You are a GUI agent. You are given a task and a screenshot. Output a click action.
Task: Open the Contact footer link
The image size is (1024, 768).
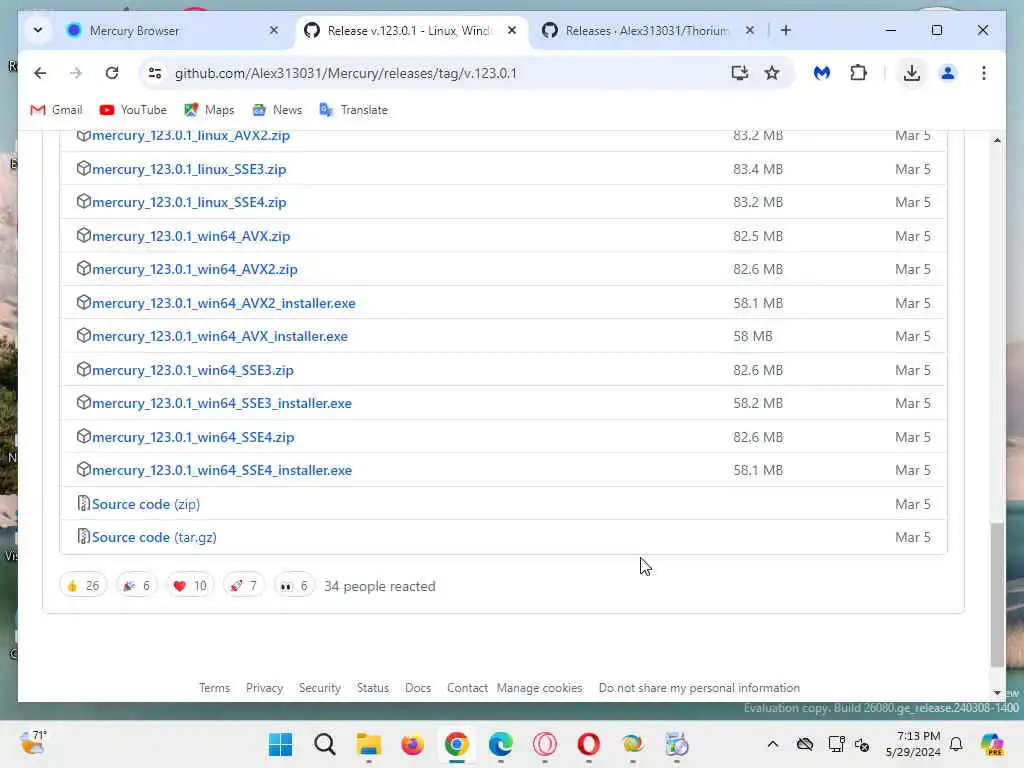[467, 688]
